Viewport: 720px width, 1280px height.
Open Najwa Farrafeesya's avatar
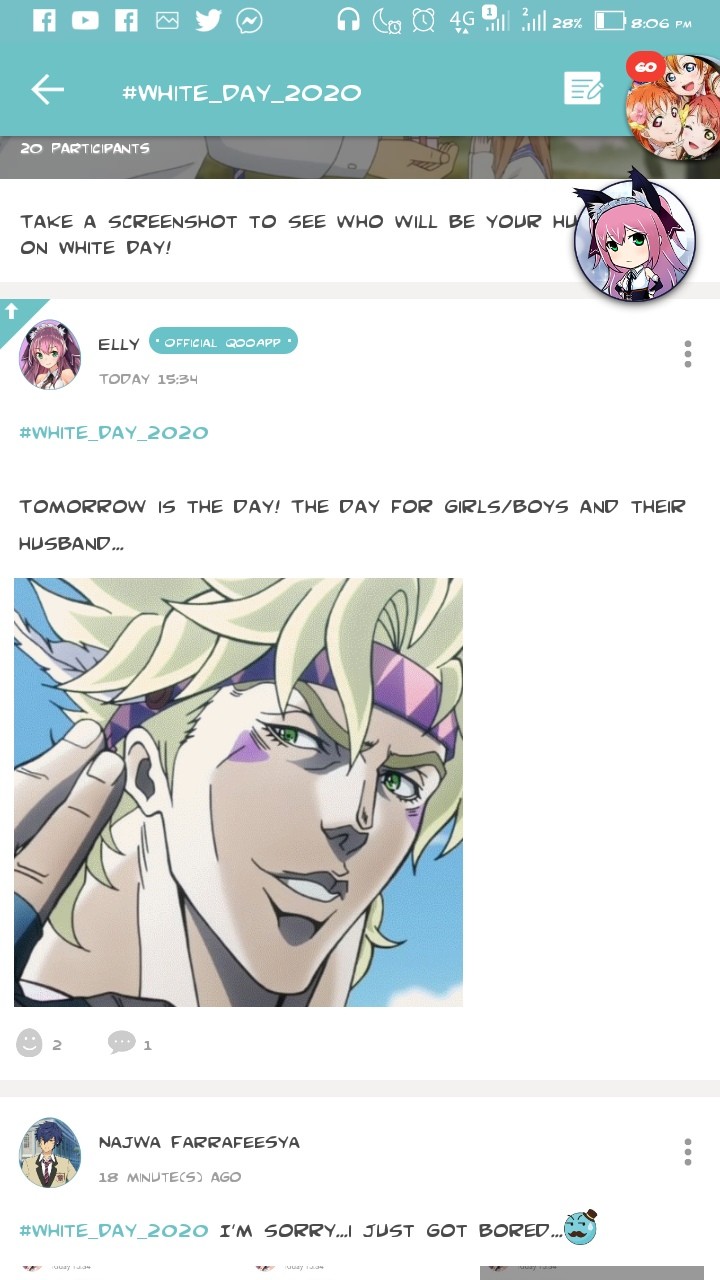[50, 1153]
